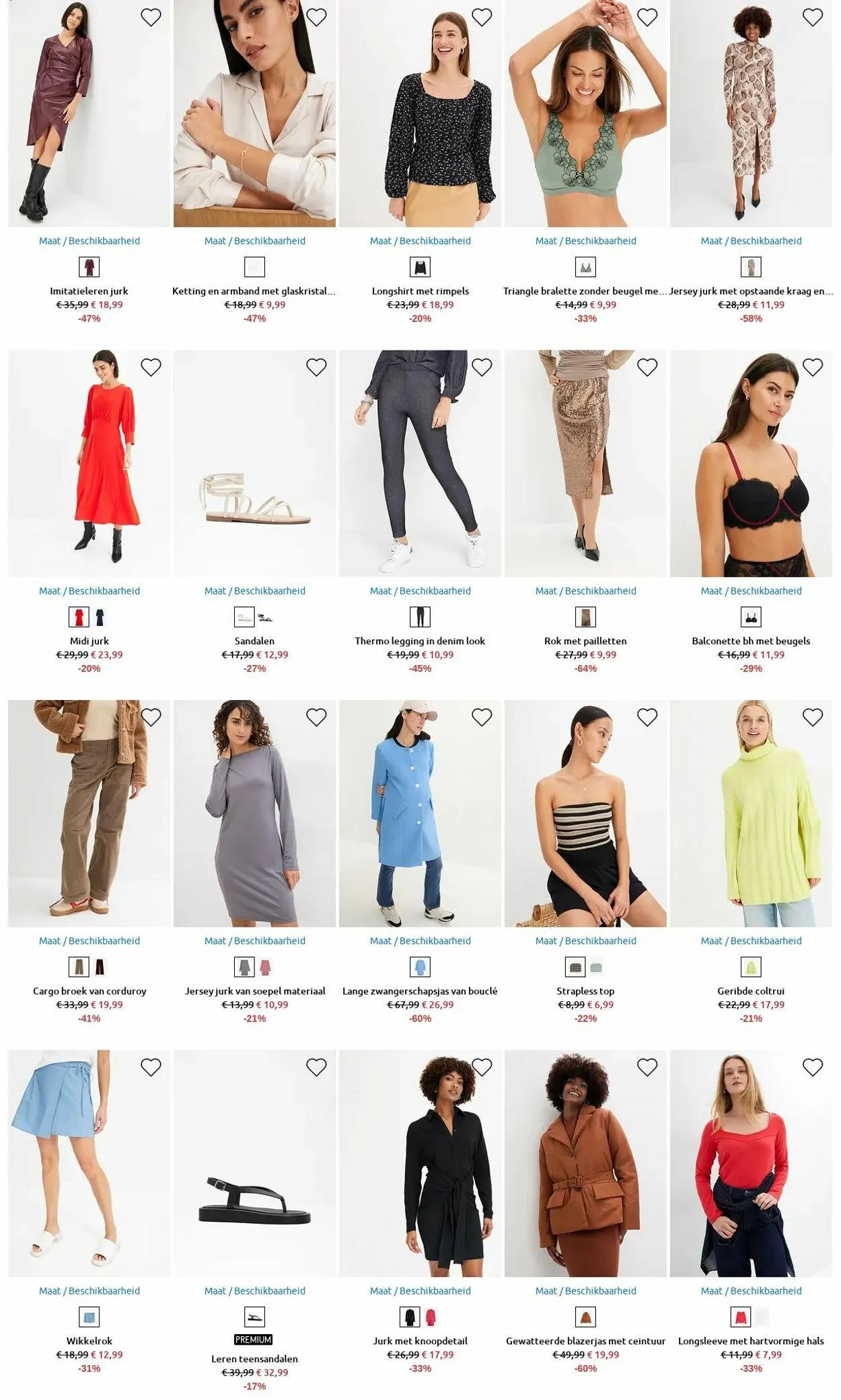
Task: Favorite the Longshirt met rimpels heart icon
Action: coord(482,17)
